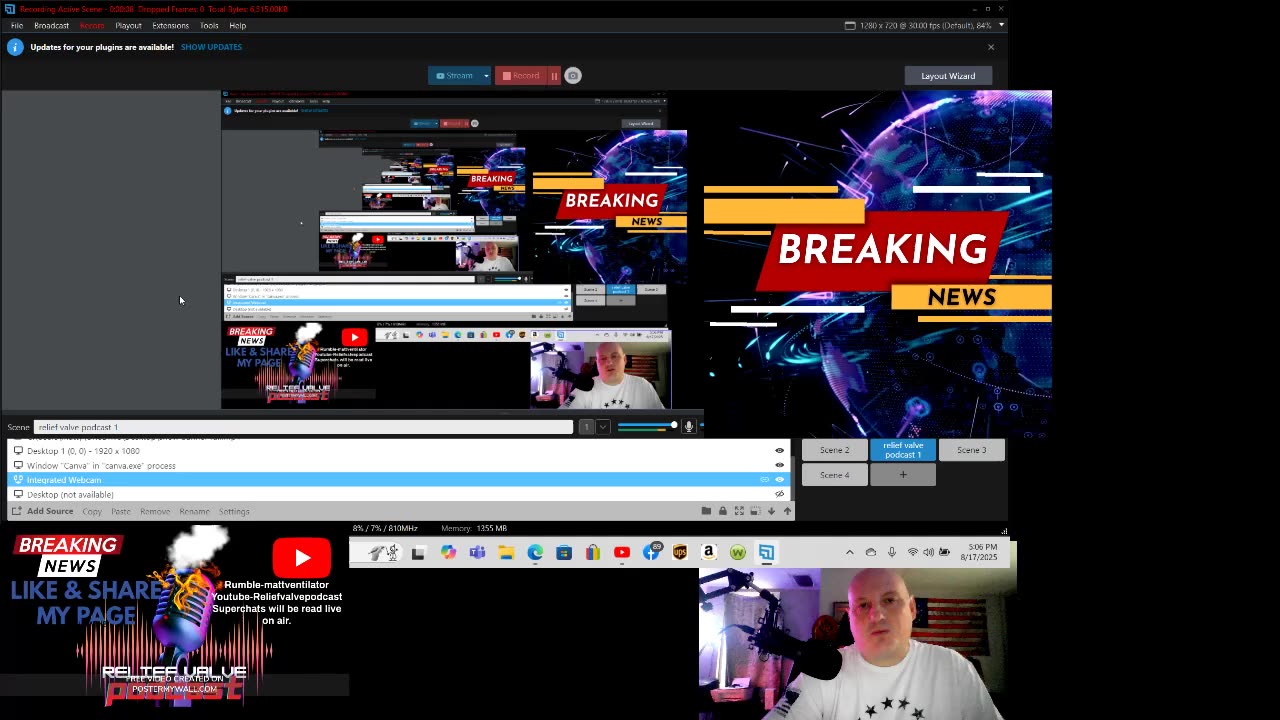Screen dimensions: 1280x720
Task: Click the link icon on Integrated Webcam row
Action: [765, 480]
